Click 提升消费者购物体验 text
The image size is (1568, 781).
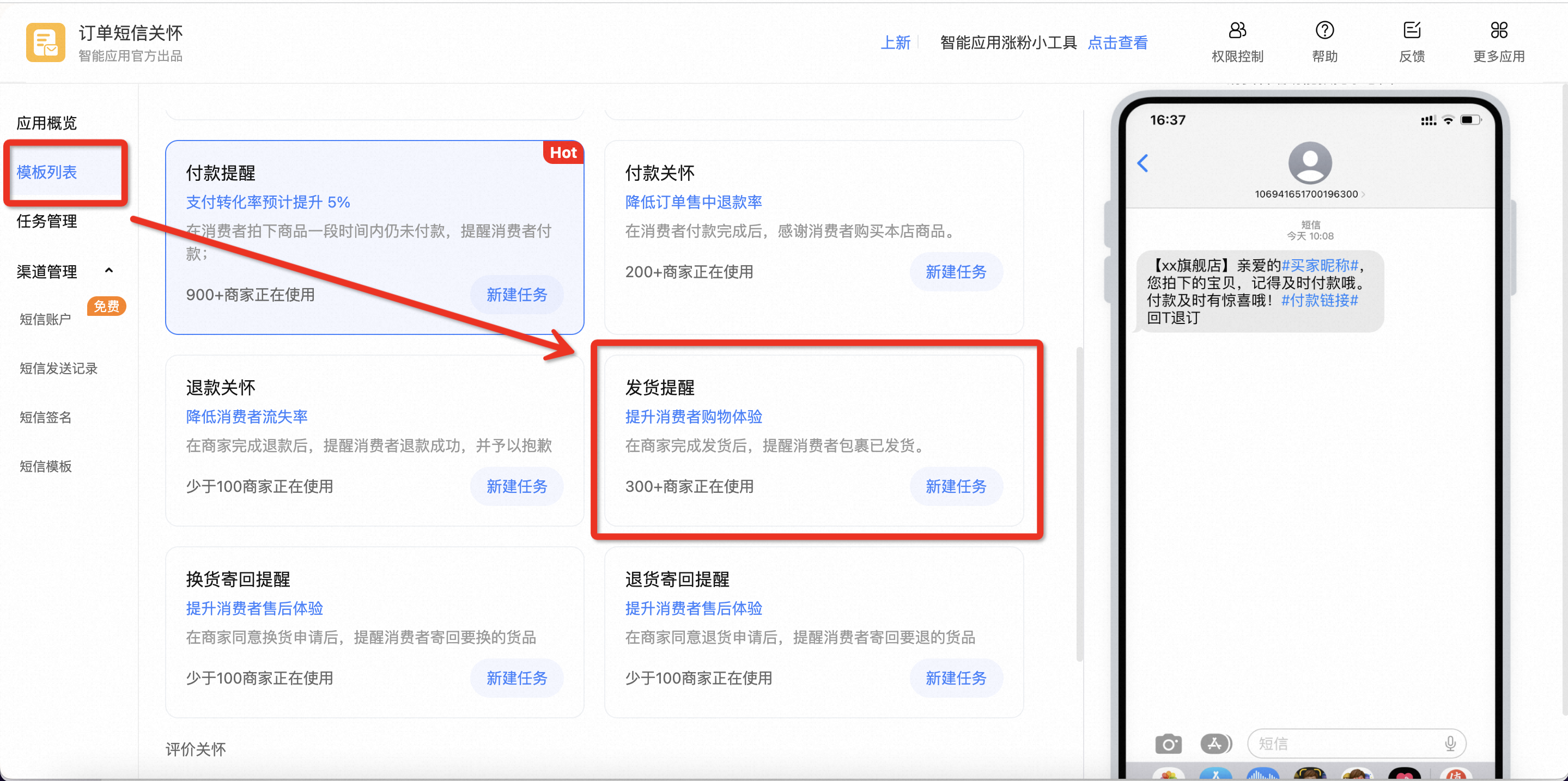[x=694, y=417]
